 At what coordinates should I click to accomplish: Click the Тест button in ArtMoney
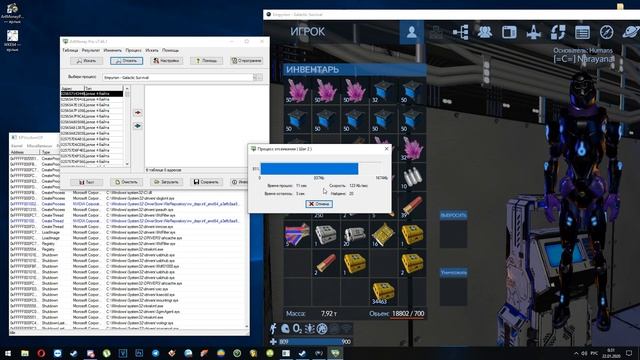tap(87, 182)
